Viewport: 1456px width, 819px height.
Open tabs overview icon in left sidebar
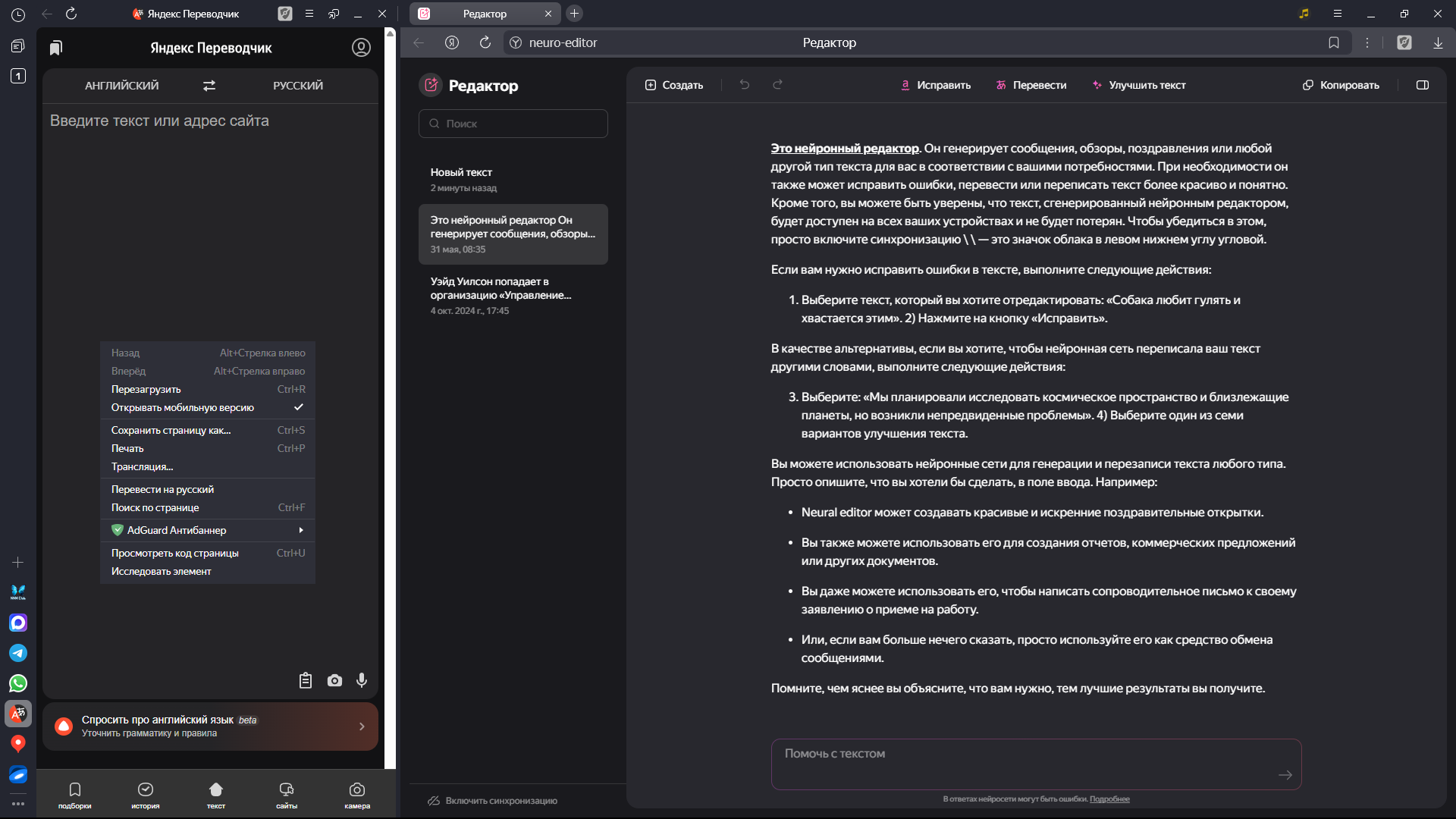18,46
